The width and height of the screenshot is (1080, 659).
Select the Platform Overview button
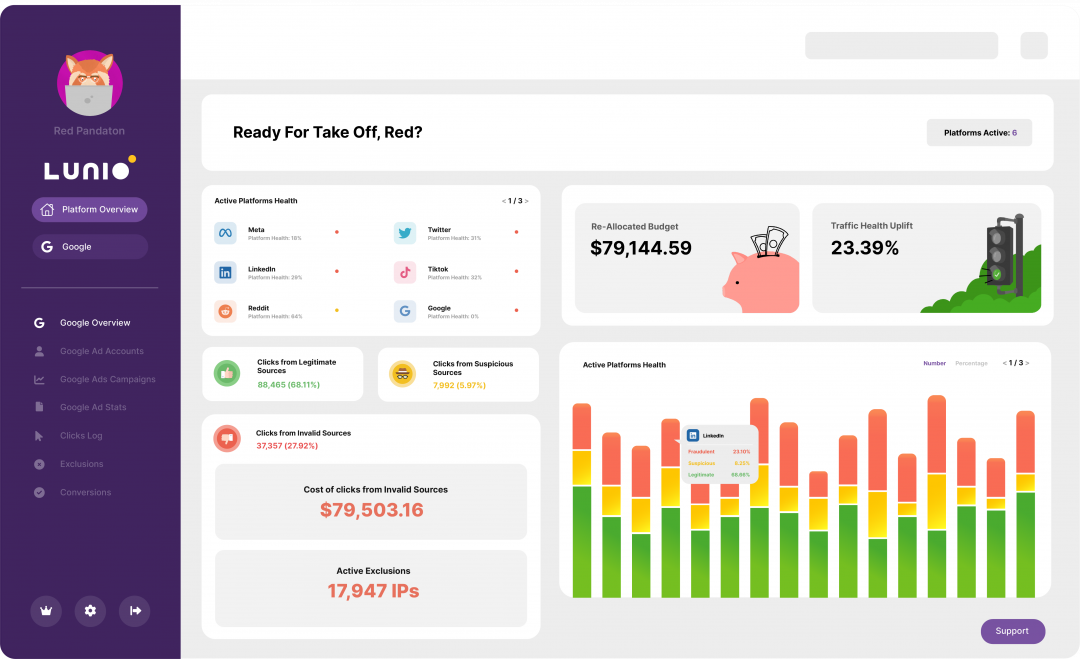tap(90, 210)
